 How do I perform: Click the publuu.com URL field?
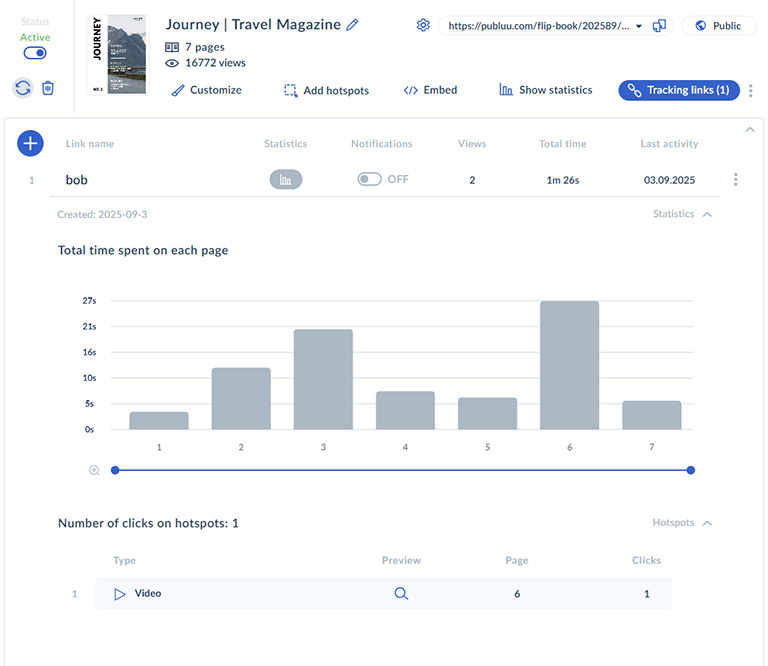(539, 26)
